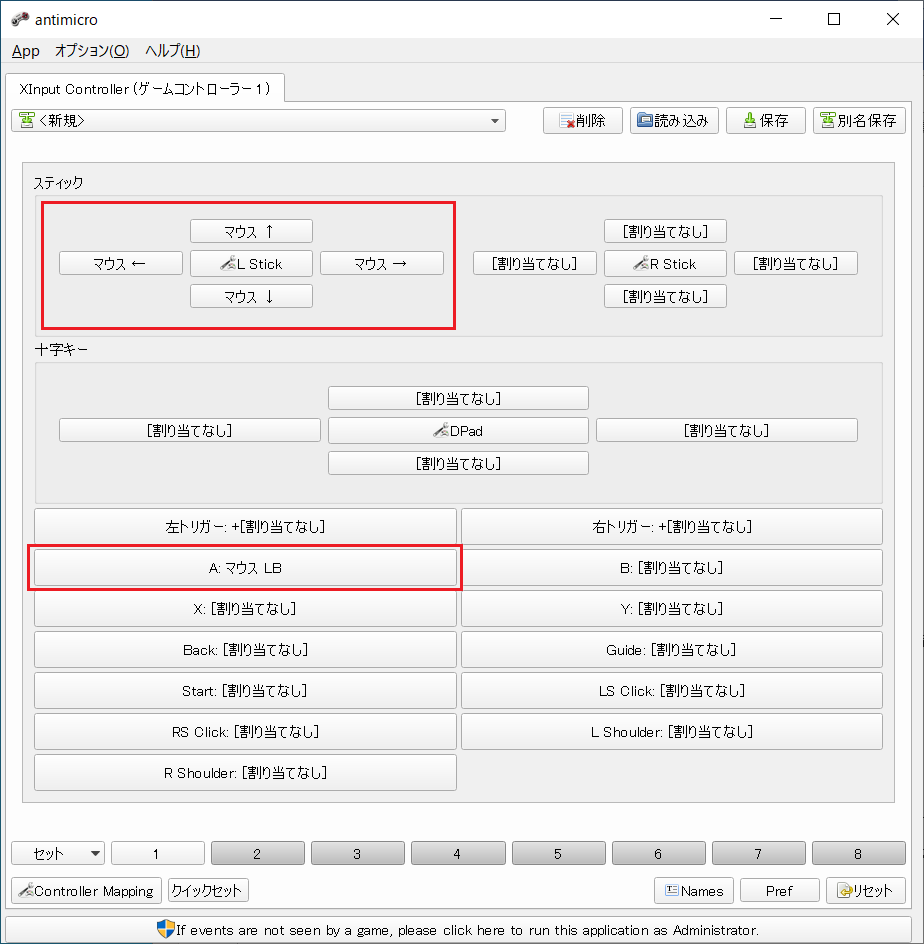Click the 別名保存 (save as) button
This screenshot has height=944, width=924.
click(x=859, y=120)
